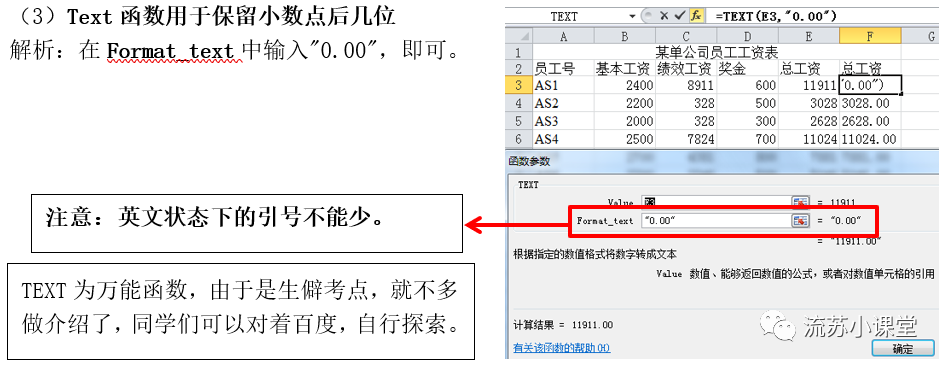
Task: Click cell AS3
Action: (563, 121)
